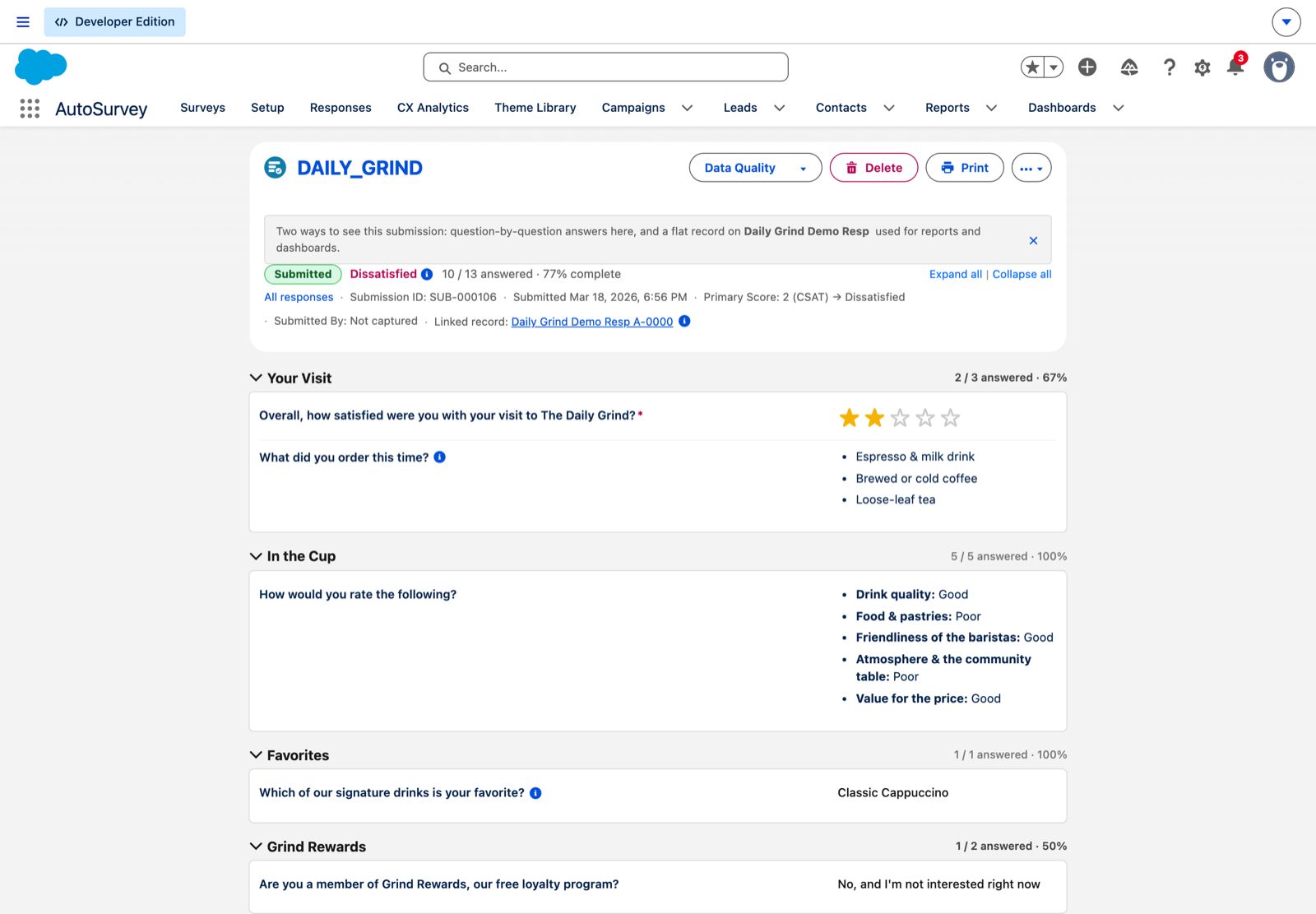Click the first star in rating
The height and width of the screenshot is (914, 1316).
click(x=850, y=418)
